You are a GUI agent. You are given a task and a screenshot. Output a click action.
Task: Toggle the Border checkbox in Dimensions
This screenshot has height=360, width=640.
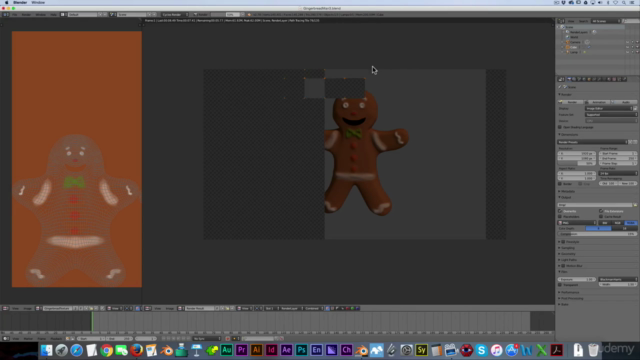[560, 184]
